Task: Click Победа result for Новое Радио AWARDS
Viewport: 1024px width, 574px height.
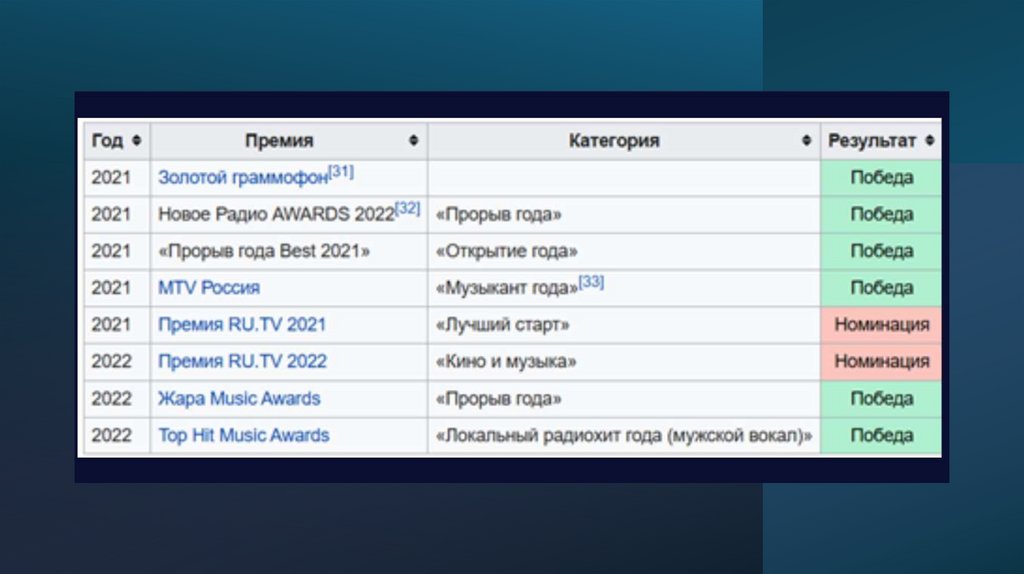Action: tap(881, 214)
